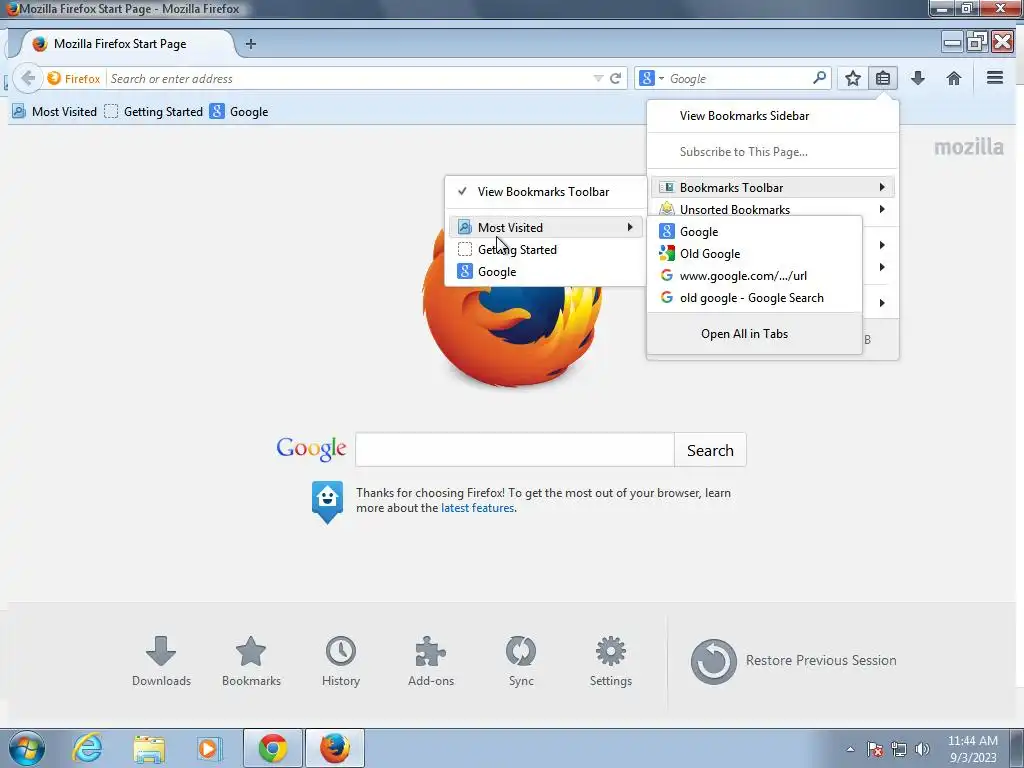Open new tab with plus icon
The image size is (1024, 768).
tap(251, 44)
